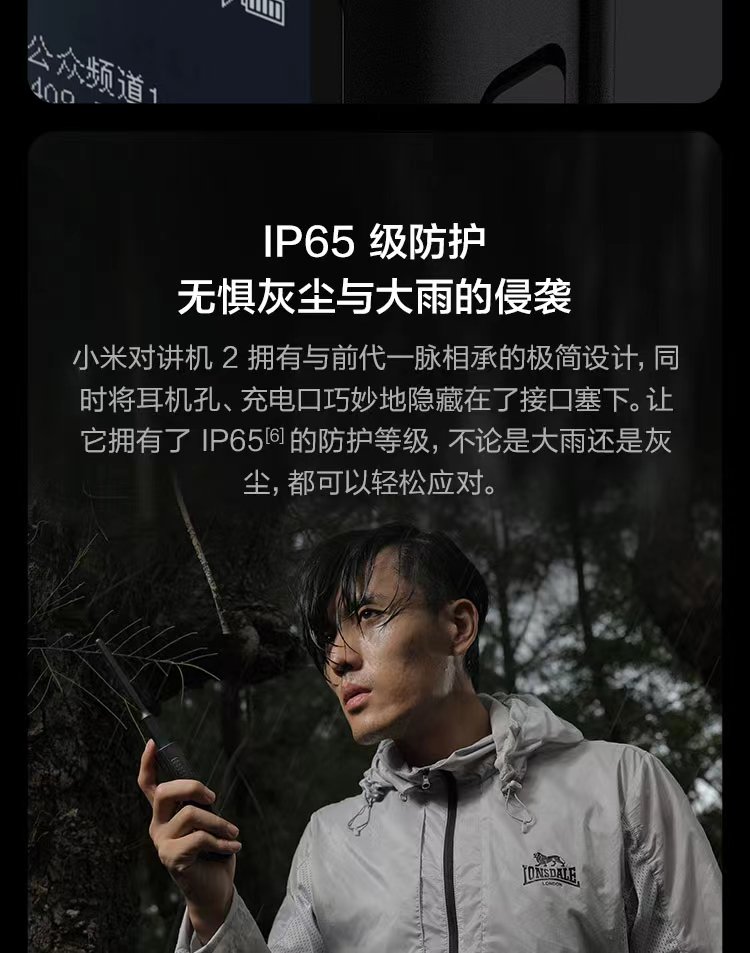Select the 'IP65 级防护' headline
750x953 pixels.
pos(374,241)
